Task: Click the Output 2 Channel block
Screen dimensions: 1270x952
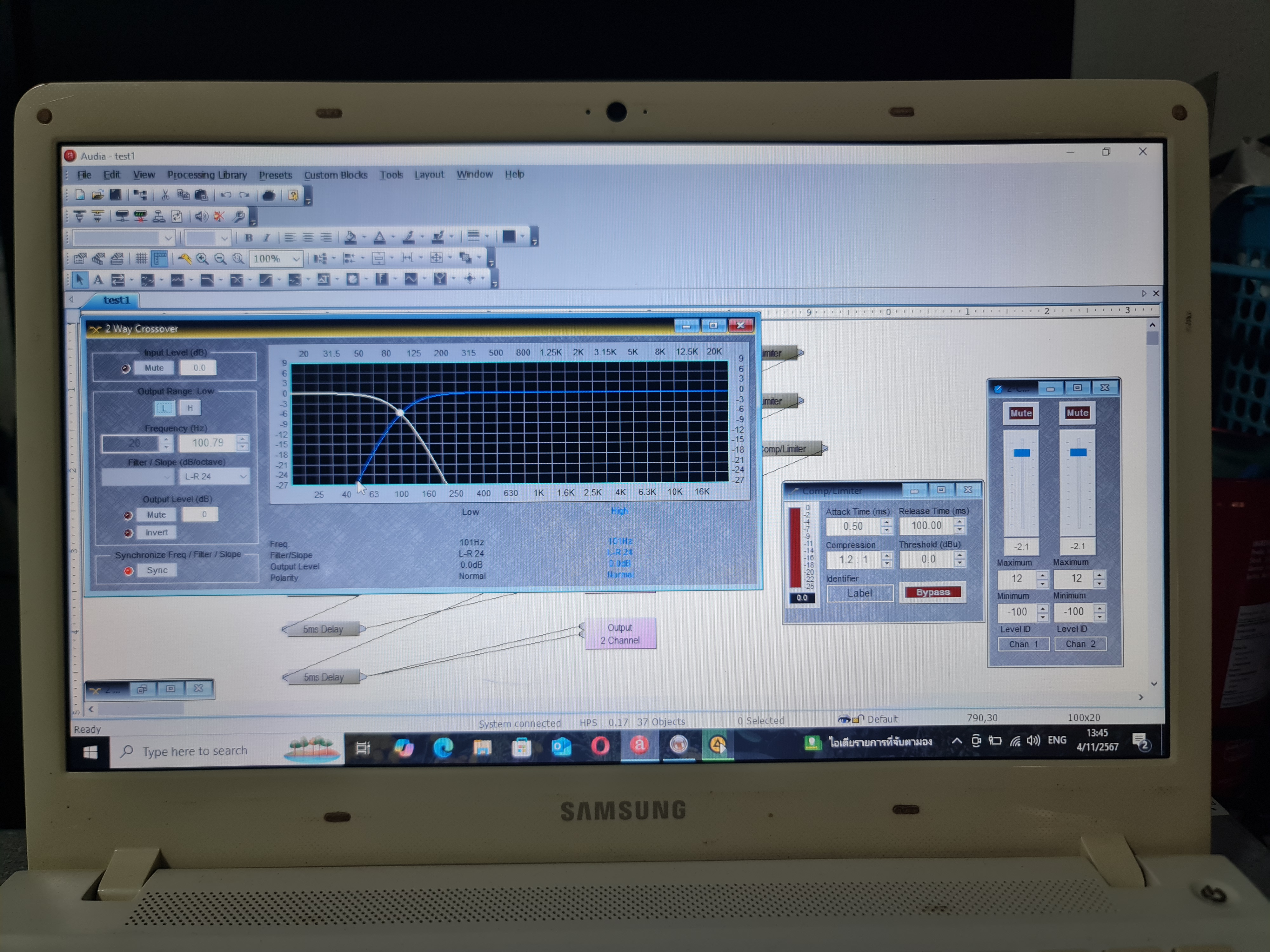Action: (x=620, y=633)
